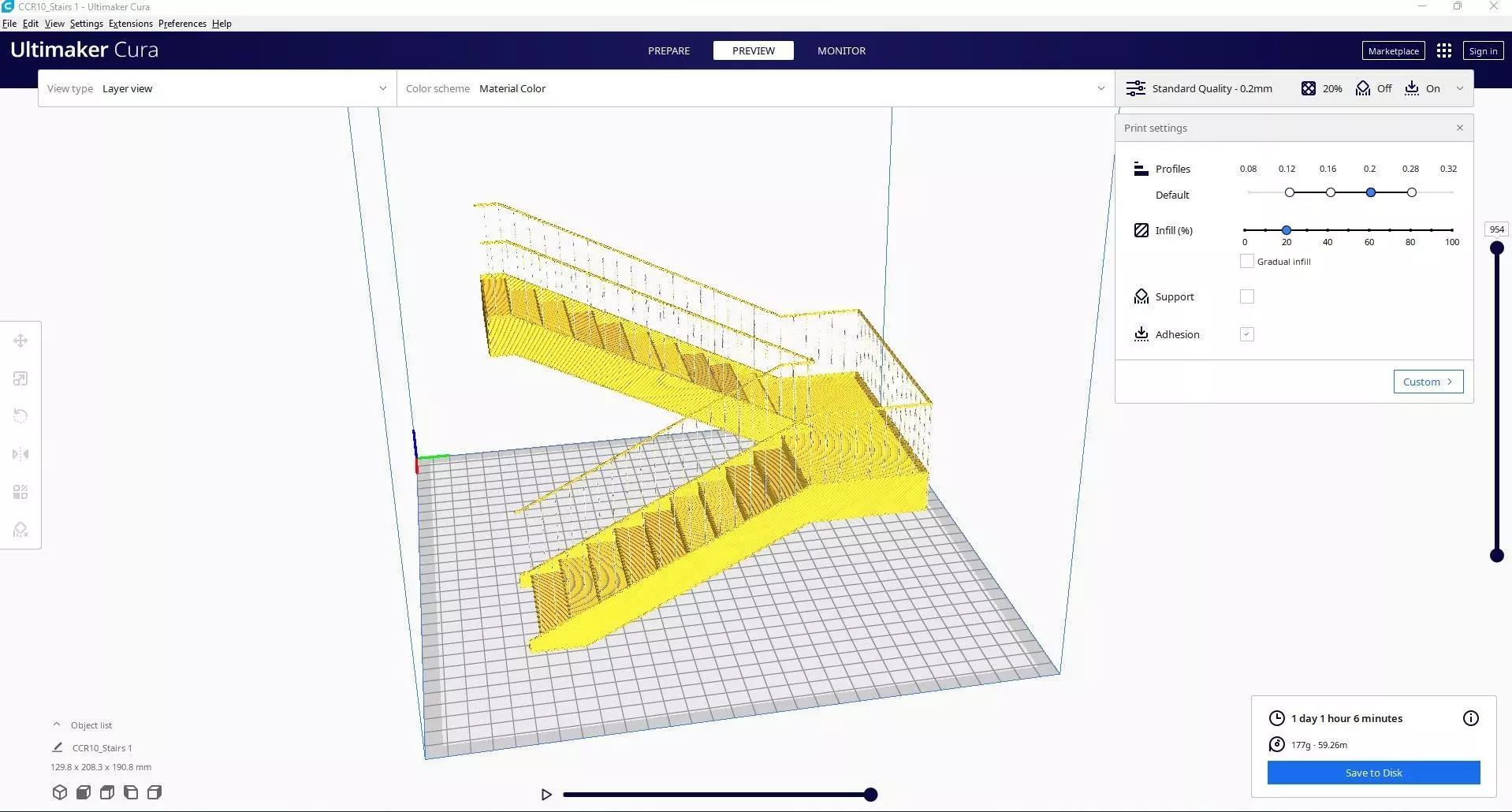The height and width of the screenshot is (812, 1512).
Task: Collapse the print settings panel chevron
Action: pos(1459,88)
